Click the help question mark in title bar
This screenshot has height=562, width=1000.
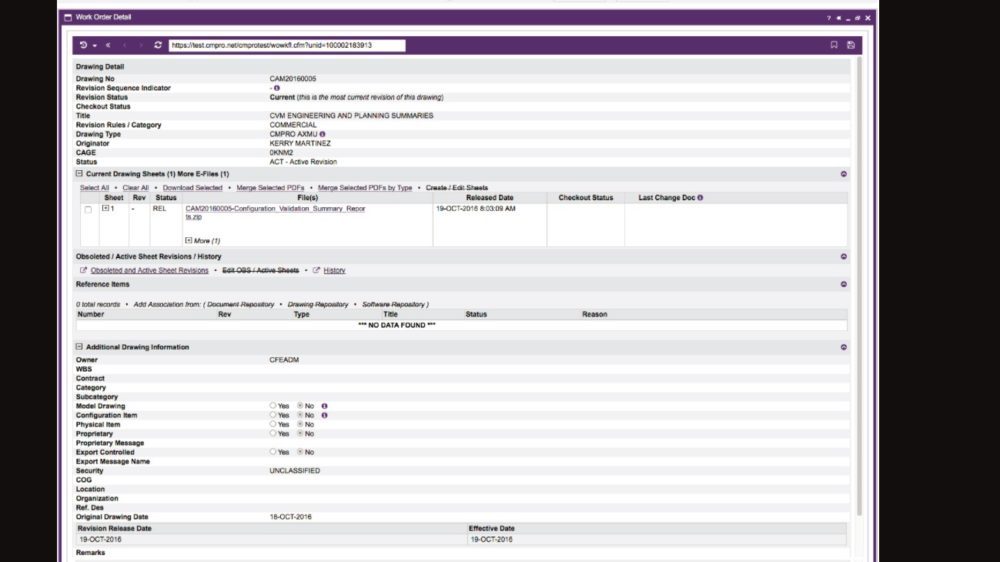tap(828, 18)
